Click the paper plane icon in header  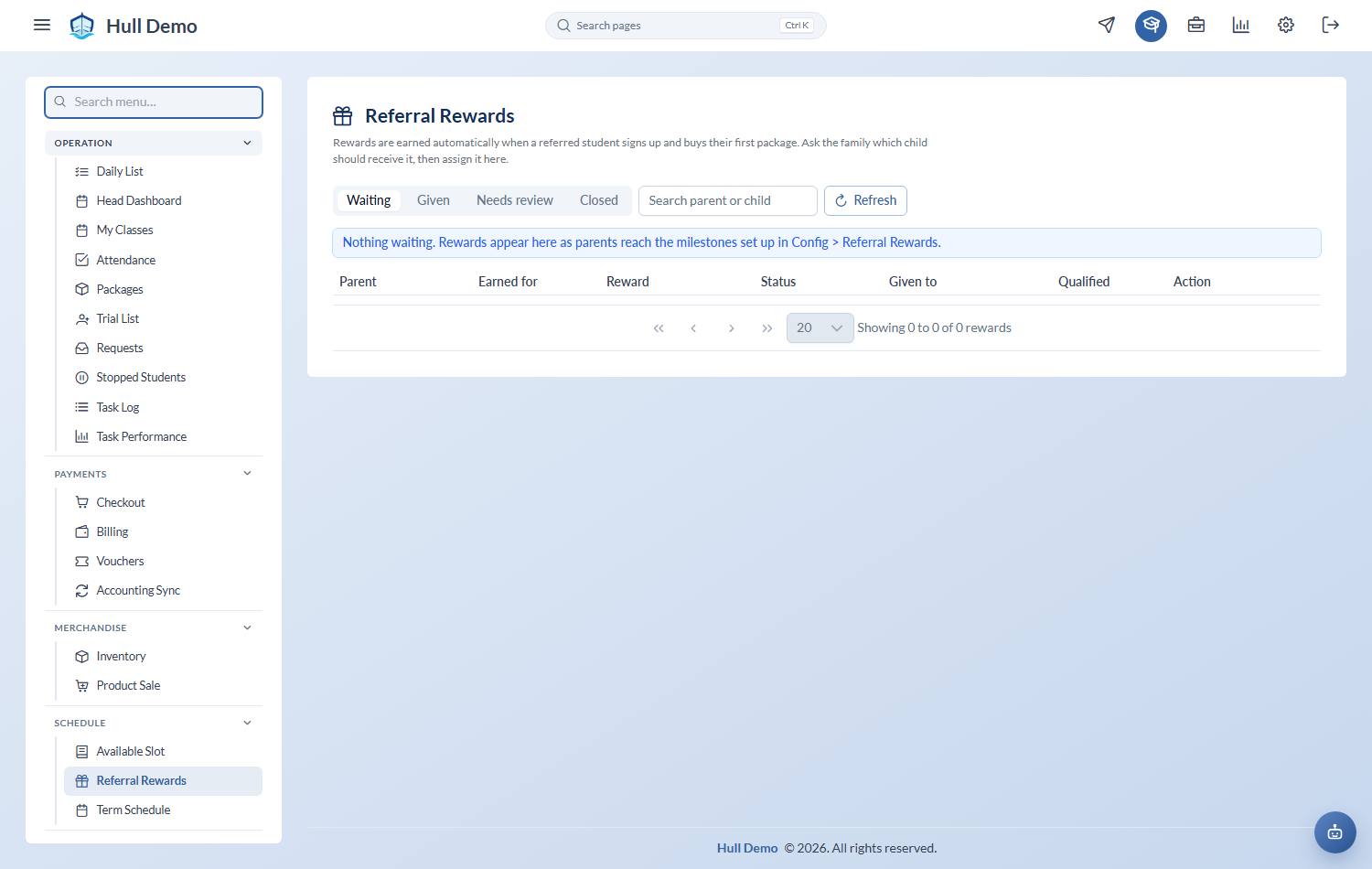[x=1107, y=25]
